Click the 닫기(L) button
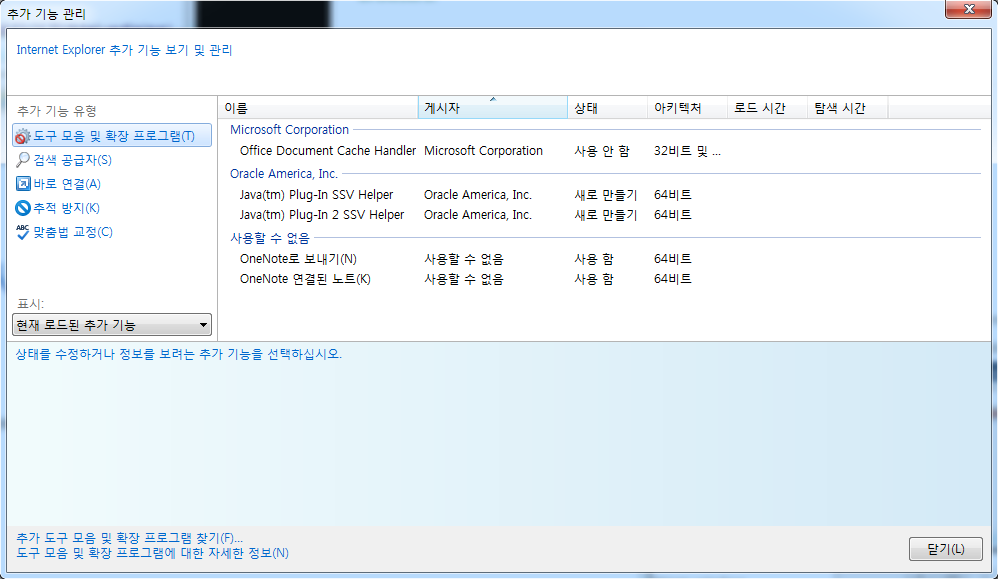The height and width of the screenshot is (579, 998). pyautogui.click(x=945, y=549)
